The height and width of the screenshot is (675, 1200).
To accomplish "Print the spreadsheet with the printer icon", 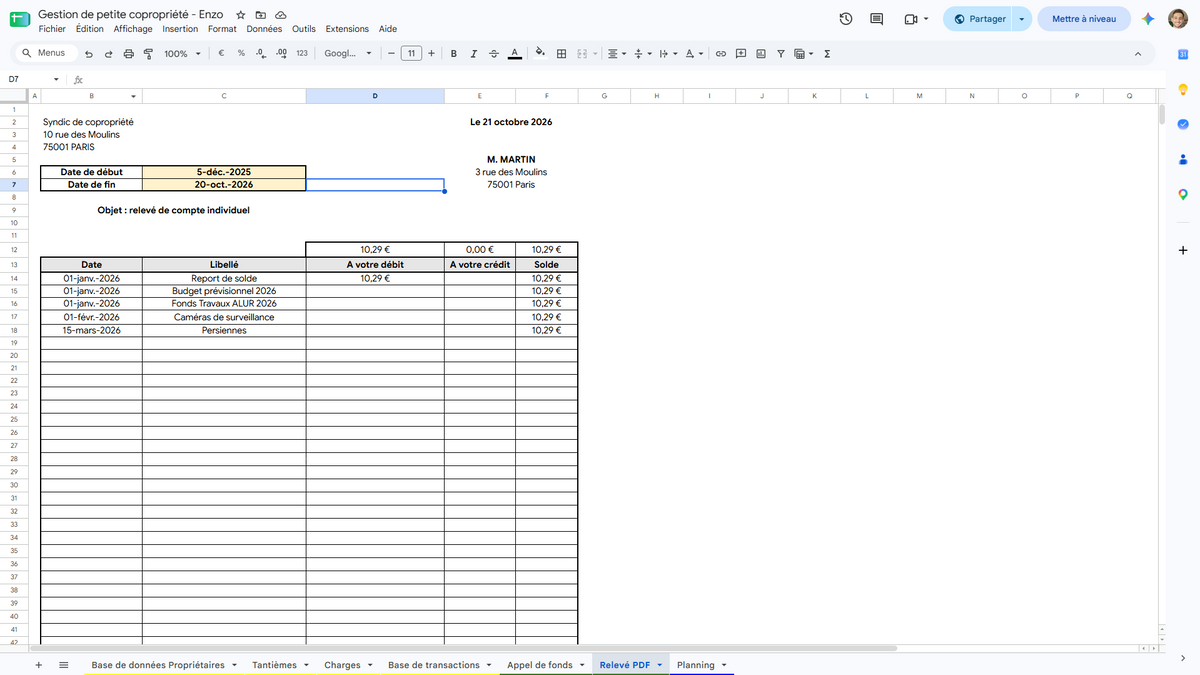I will 128,53.
